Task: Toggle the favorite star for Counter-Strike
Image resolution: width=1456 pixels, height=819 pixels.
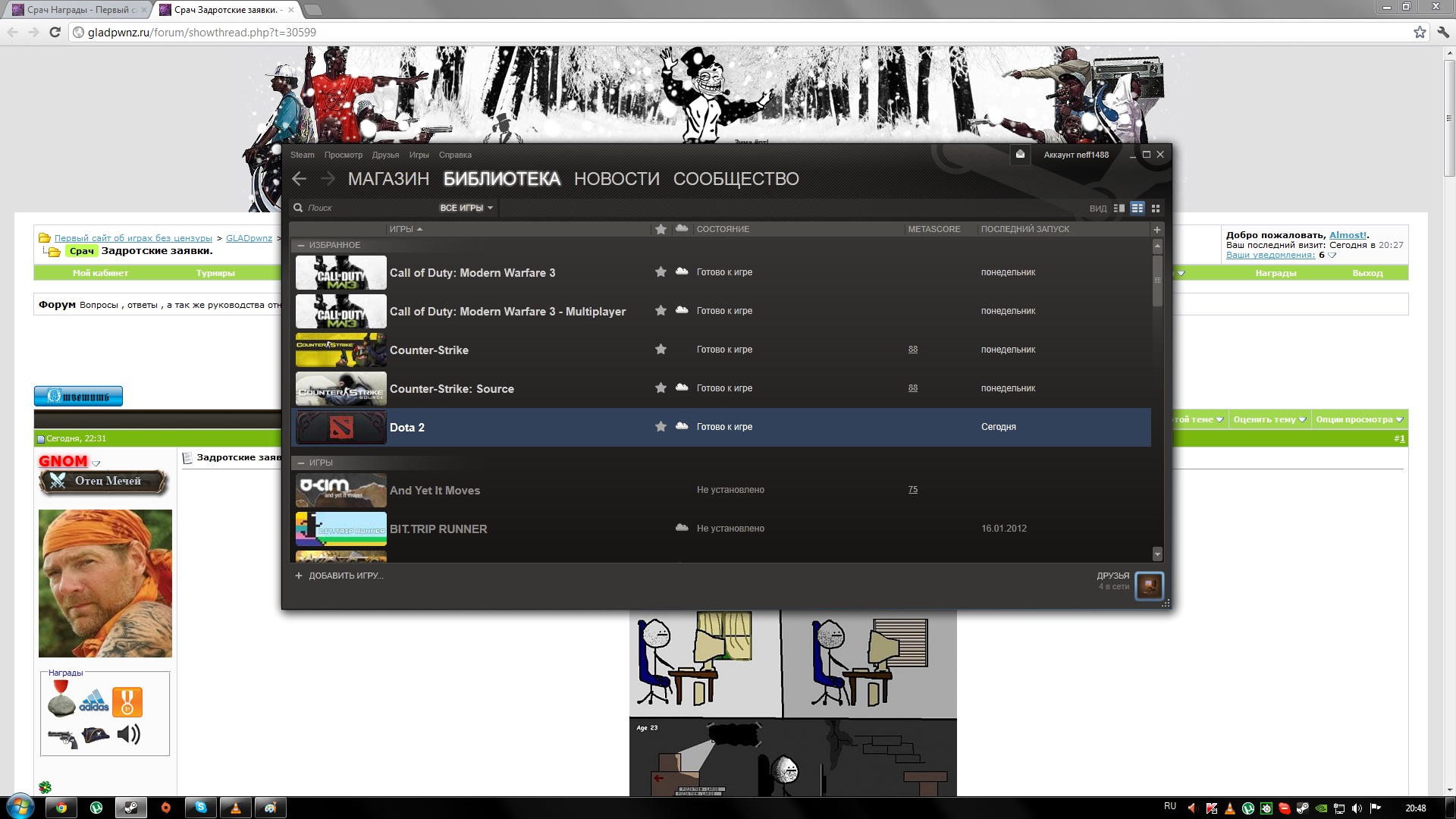Action: [661, 350]
